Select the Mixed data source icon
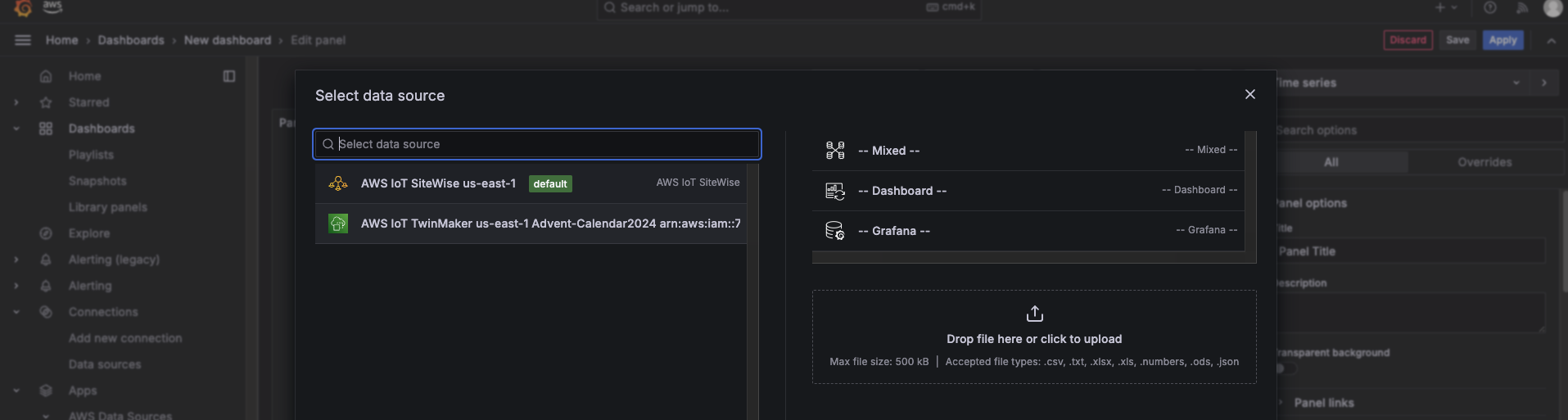Viewport: 1568px width, 420px height. [834, 151]
